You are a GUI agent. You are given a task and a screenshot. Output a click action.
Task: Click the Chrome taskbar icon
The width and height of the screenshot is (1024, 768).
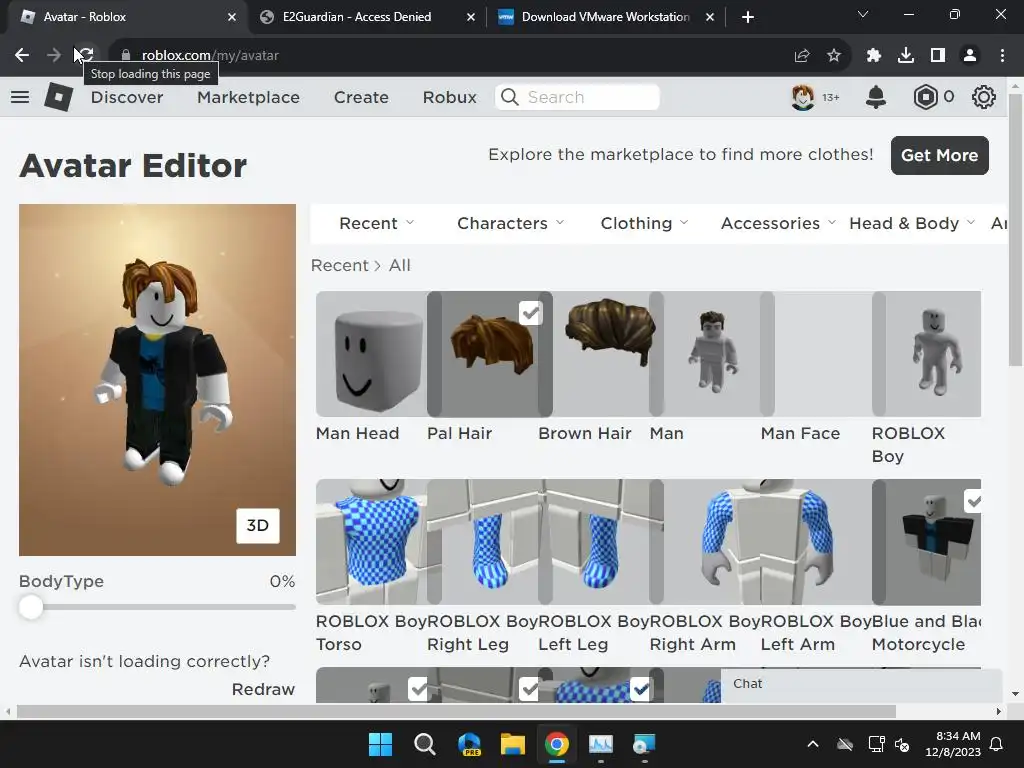click(557, 744)
